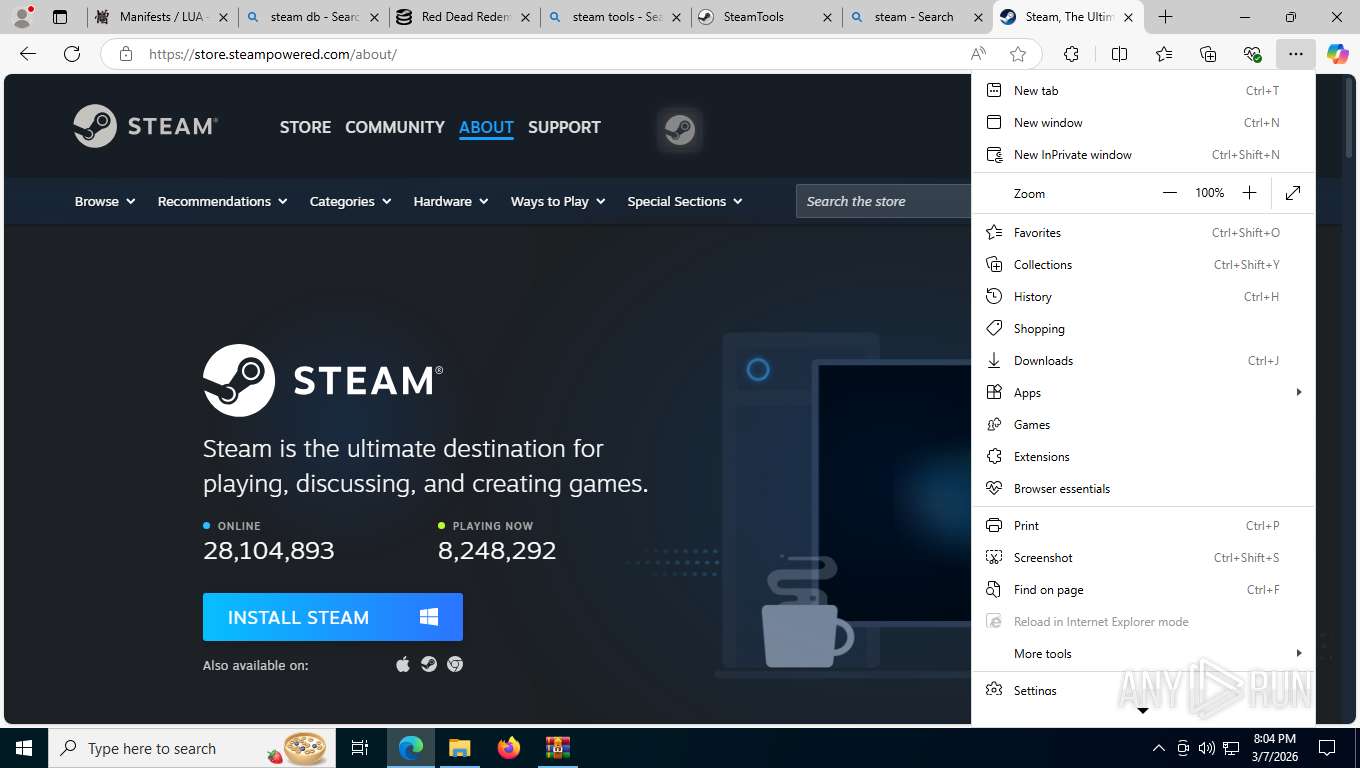Launch Firefox from the taskbar

(x=509, y=748)
